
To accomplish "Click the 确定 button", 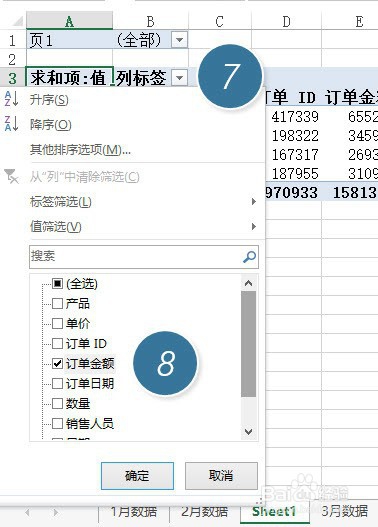I will coord(137,476).
